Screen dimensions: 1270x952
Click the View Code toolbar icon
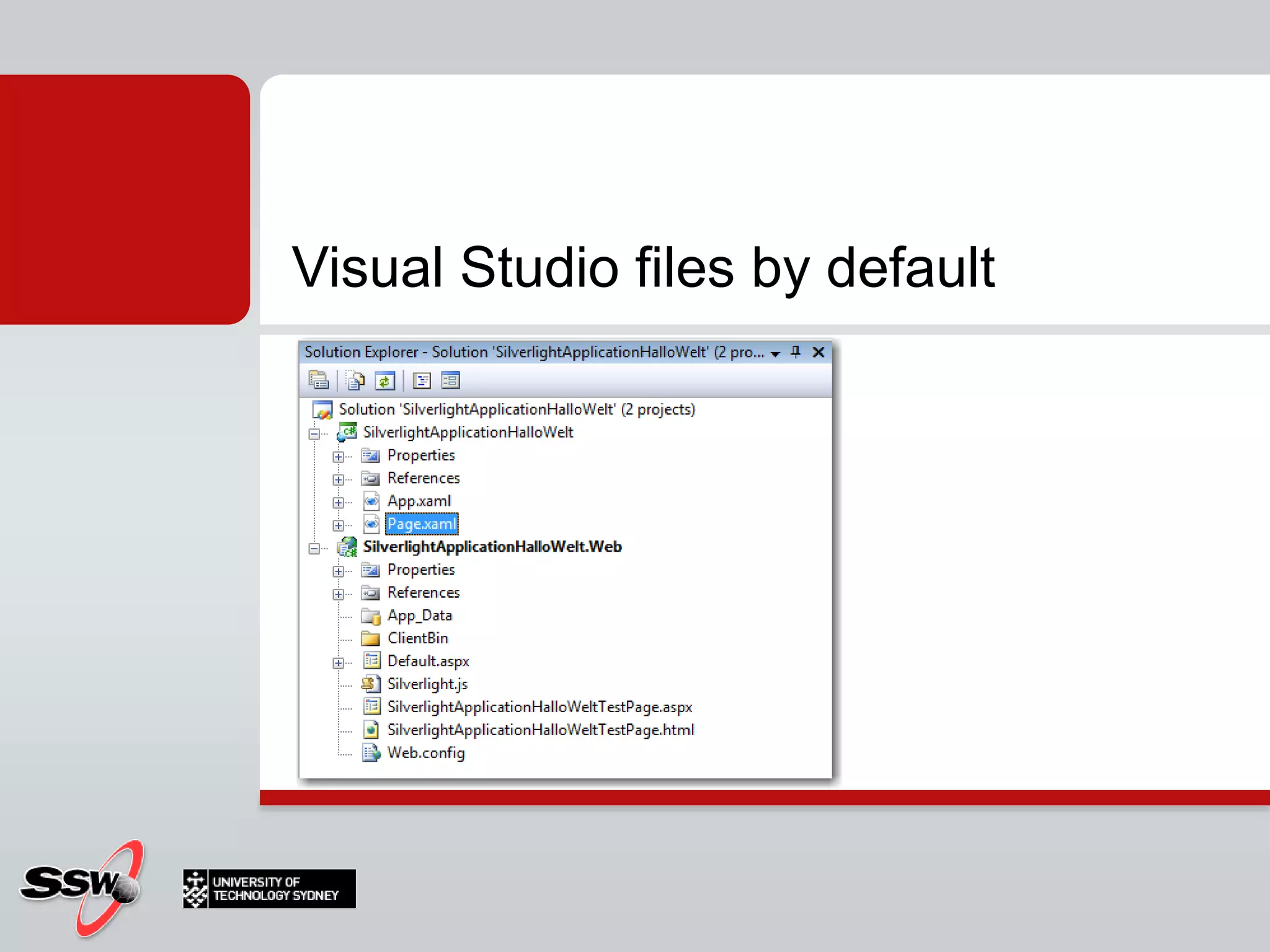(422, 381)
